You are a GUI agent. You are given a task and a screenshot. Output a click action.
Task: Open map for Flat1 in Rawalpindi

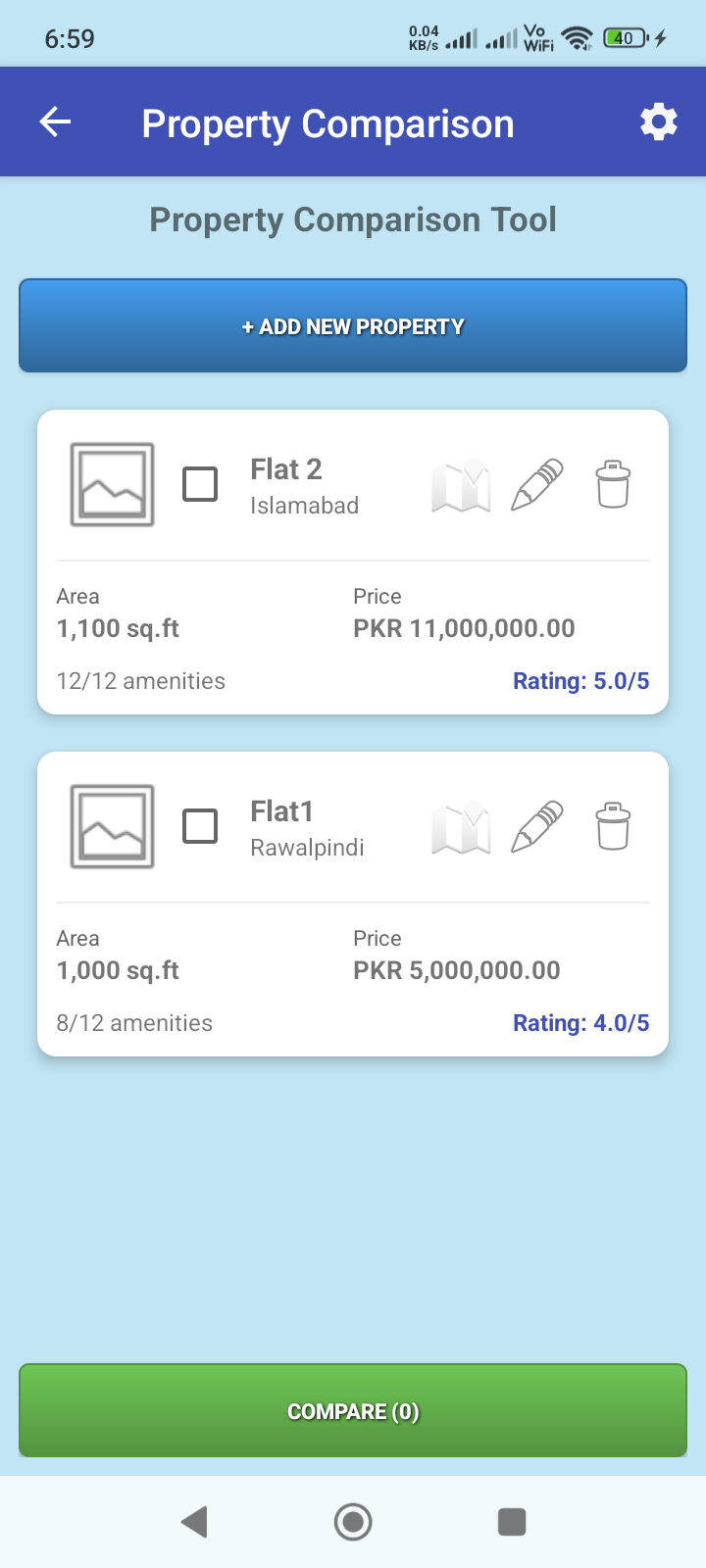click(461, 827)
